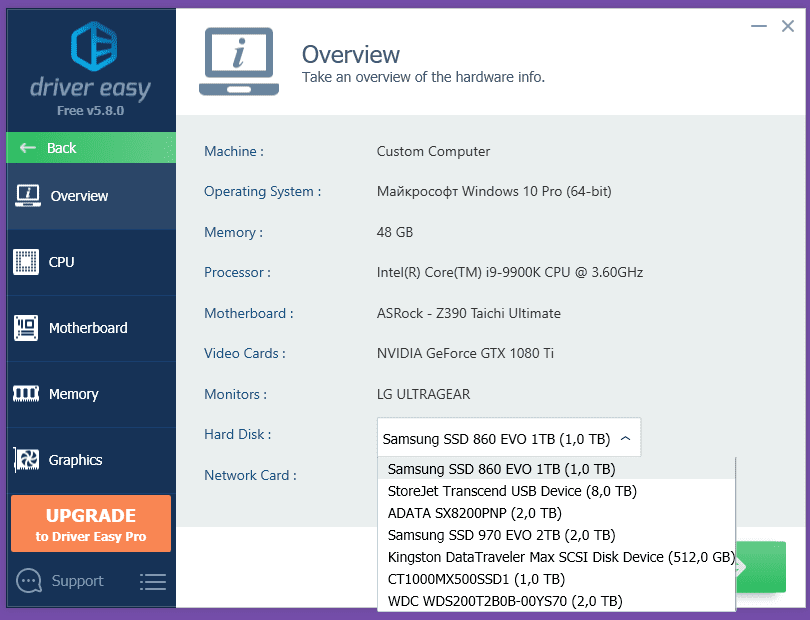This screenshot has height=620, width=810.
Task: Click the Support chat bubble icon
Action: (x=29, y=581)
